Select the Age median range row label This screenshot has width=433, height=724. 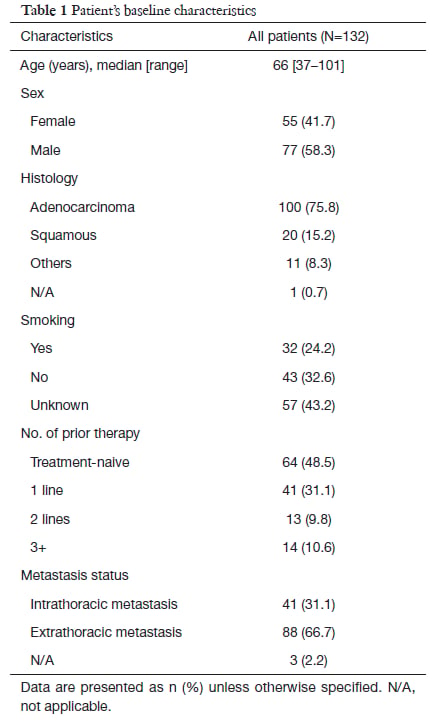(104, 66)
